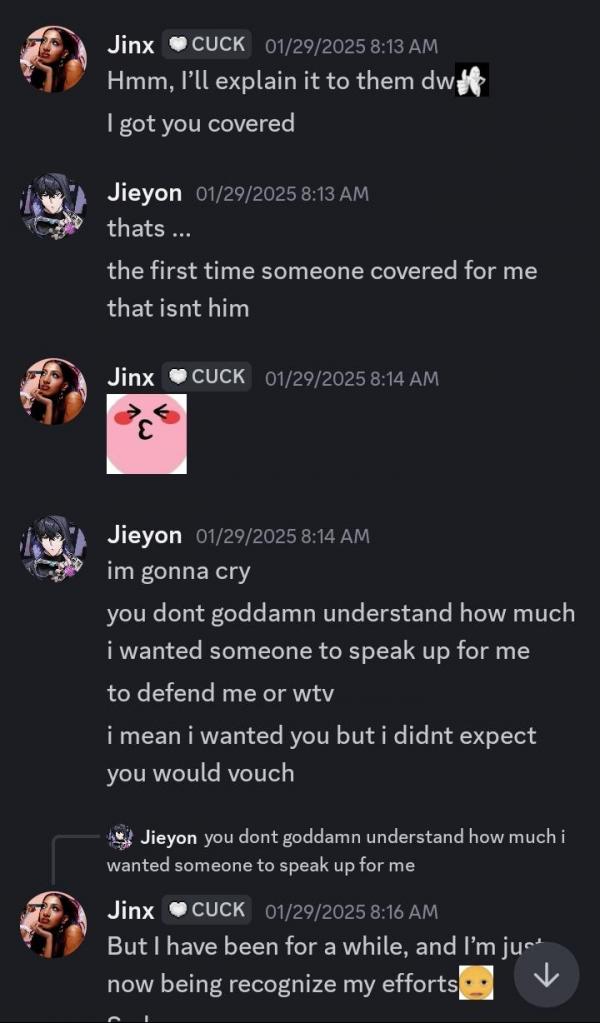
Task: Open Jinx's avatar on the first message
Action: (53, 59)
